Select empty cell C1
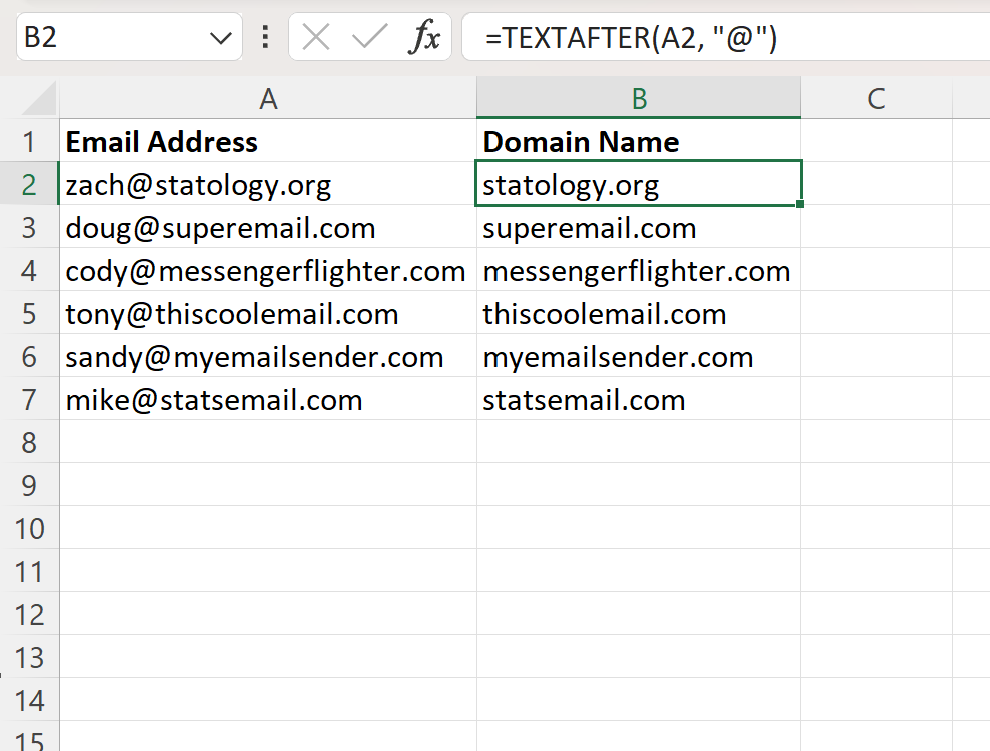This screenshot has height=751, width=990. (x=876, y=141)
